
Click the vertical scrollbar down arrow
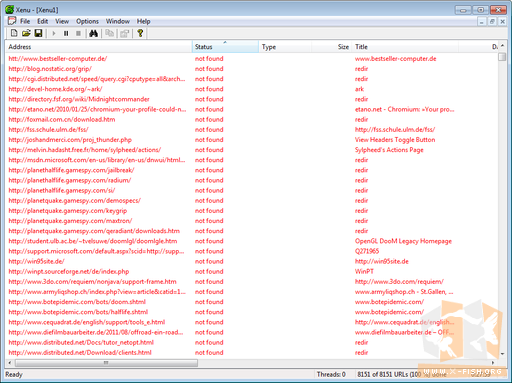click(x=502, y=354)
